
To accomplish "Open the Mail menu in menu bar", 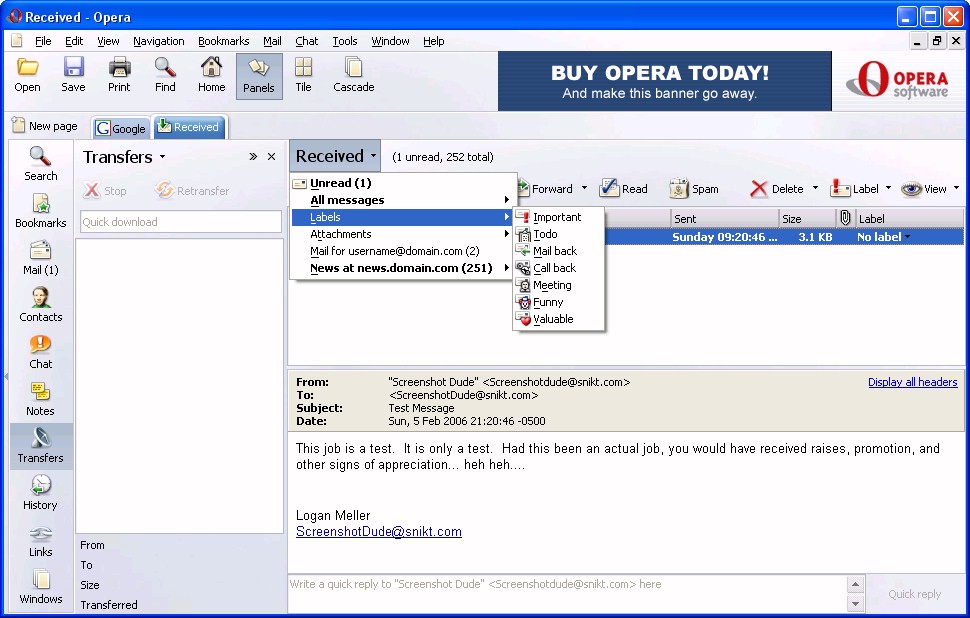I will coord(272,41).
